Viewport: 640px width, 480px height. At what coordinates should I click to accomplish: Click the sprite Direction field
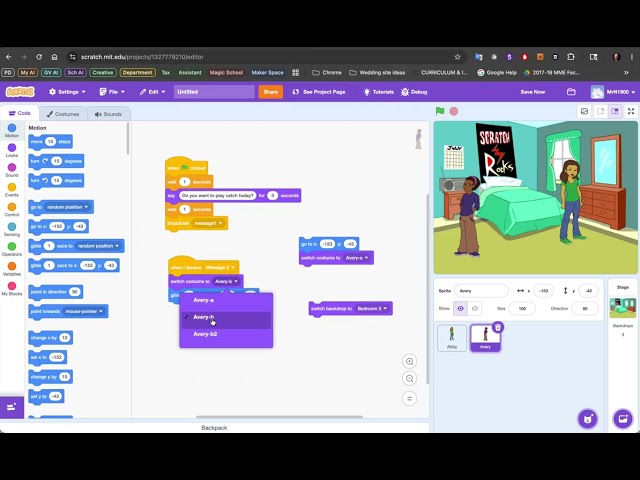tap(585, 309)
